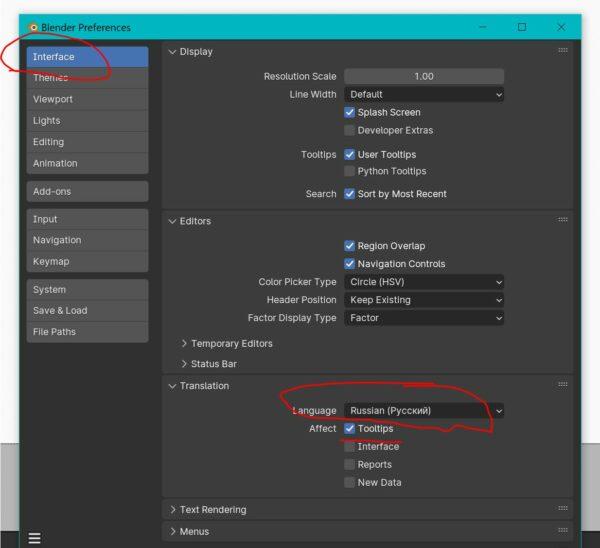Enable Python Tooltips checkbox

coord(349,171)
